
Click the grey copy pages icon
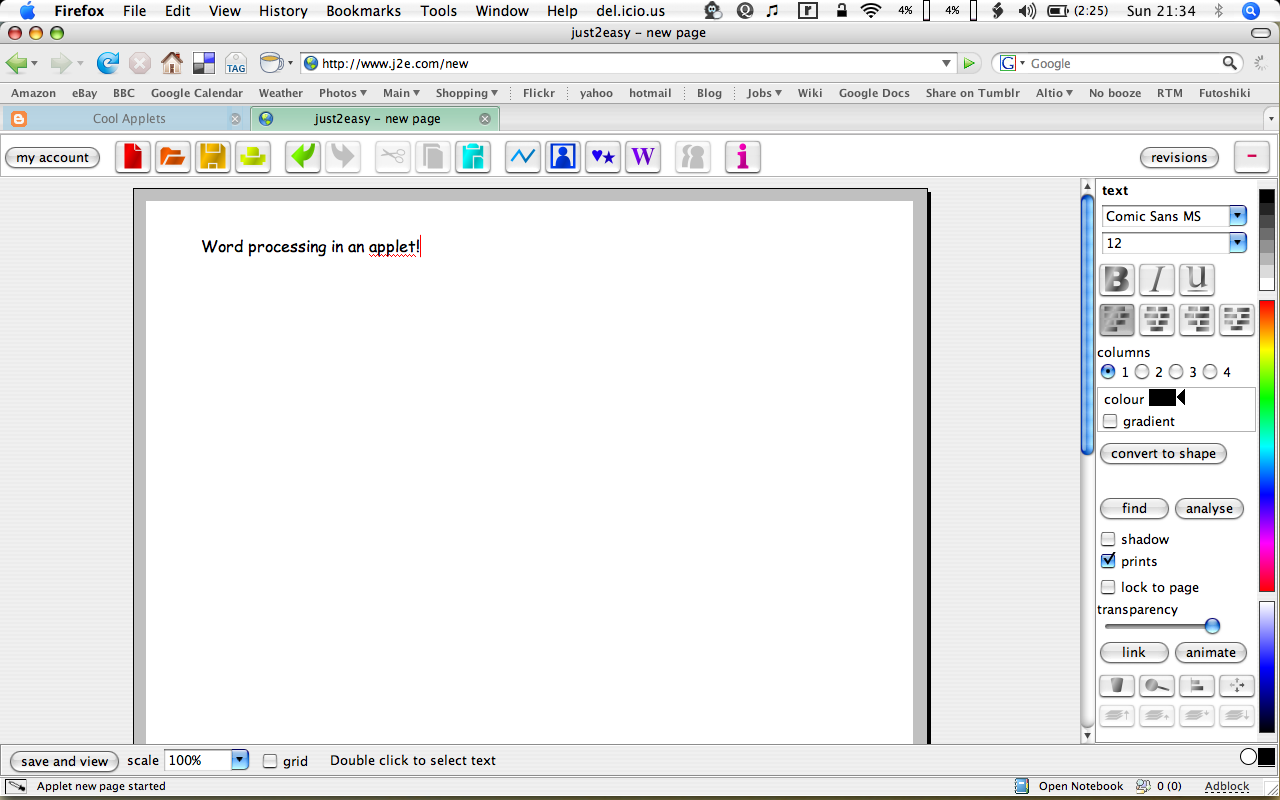(433, 157)
